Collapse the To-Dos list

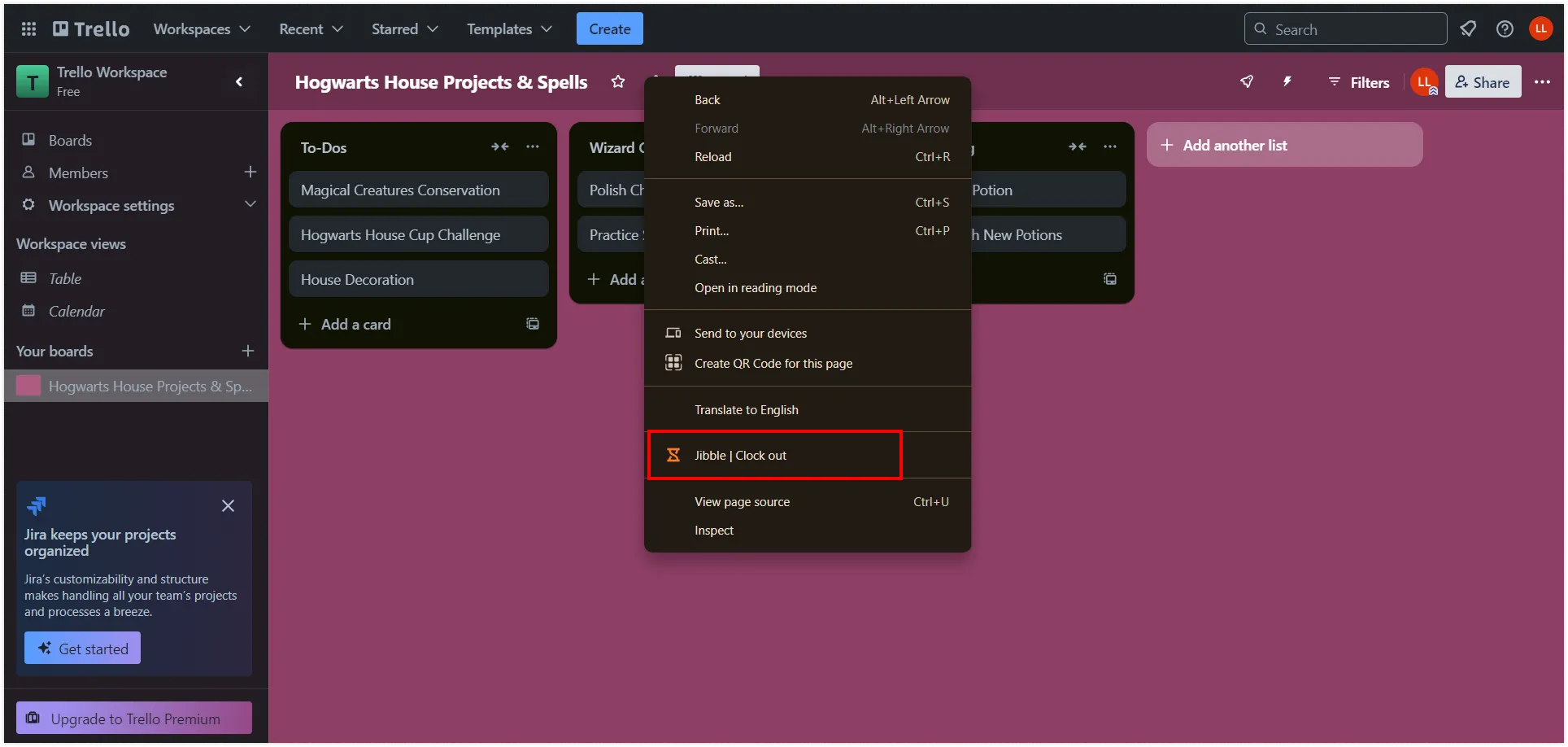(499, 146)
